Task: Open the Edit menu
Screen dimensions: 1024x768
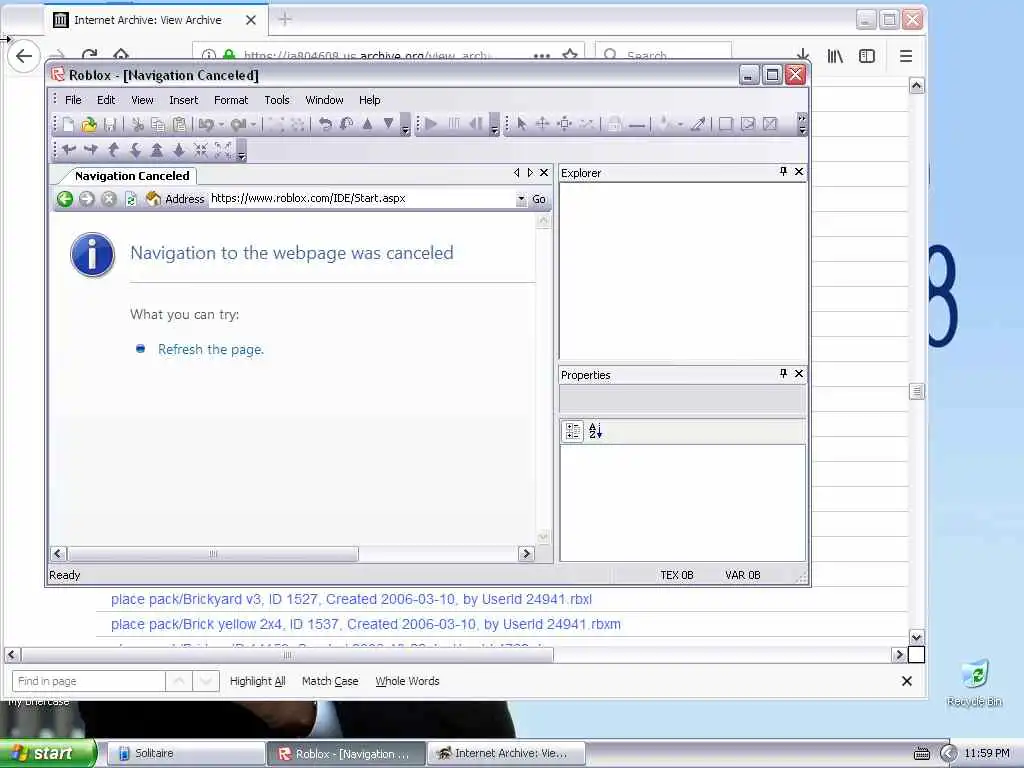Action: pyautogui.click(x=106, y=100)
